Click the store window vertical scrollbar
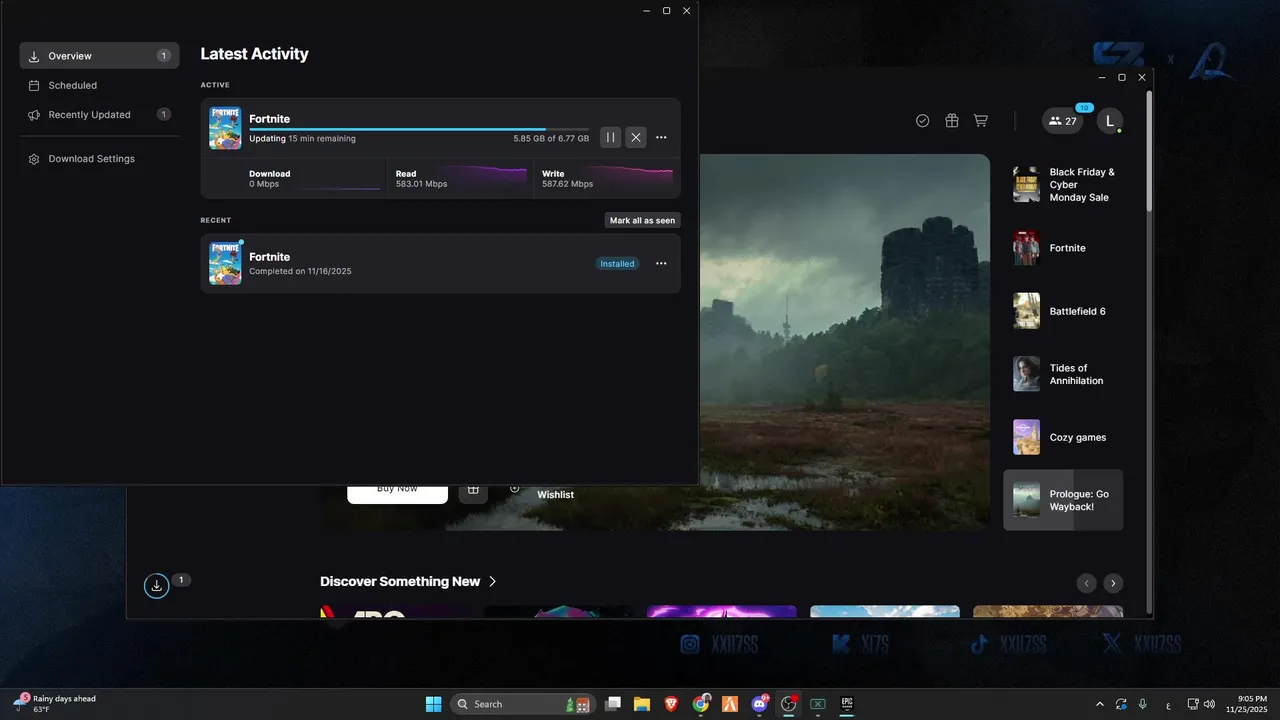This screenshot has width=1280, height=720. [1149, 150]
